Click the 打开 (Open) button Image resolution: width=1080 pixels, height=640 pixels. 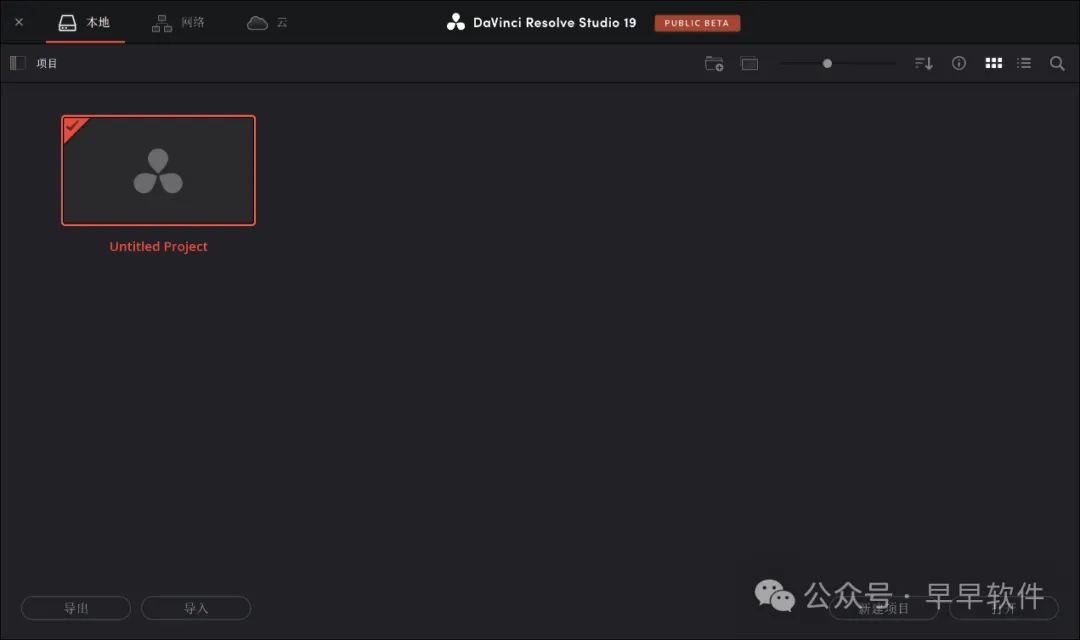pyautogui.click(x=1004, y=608)
